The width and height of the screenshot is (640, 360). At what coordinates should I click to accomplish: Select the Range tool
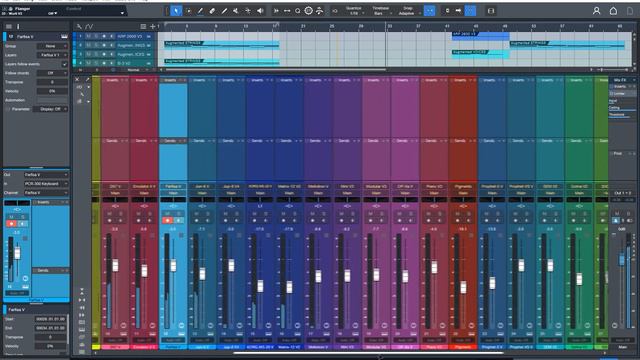tap(189, 11)
